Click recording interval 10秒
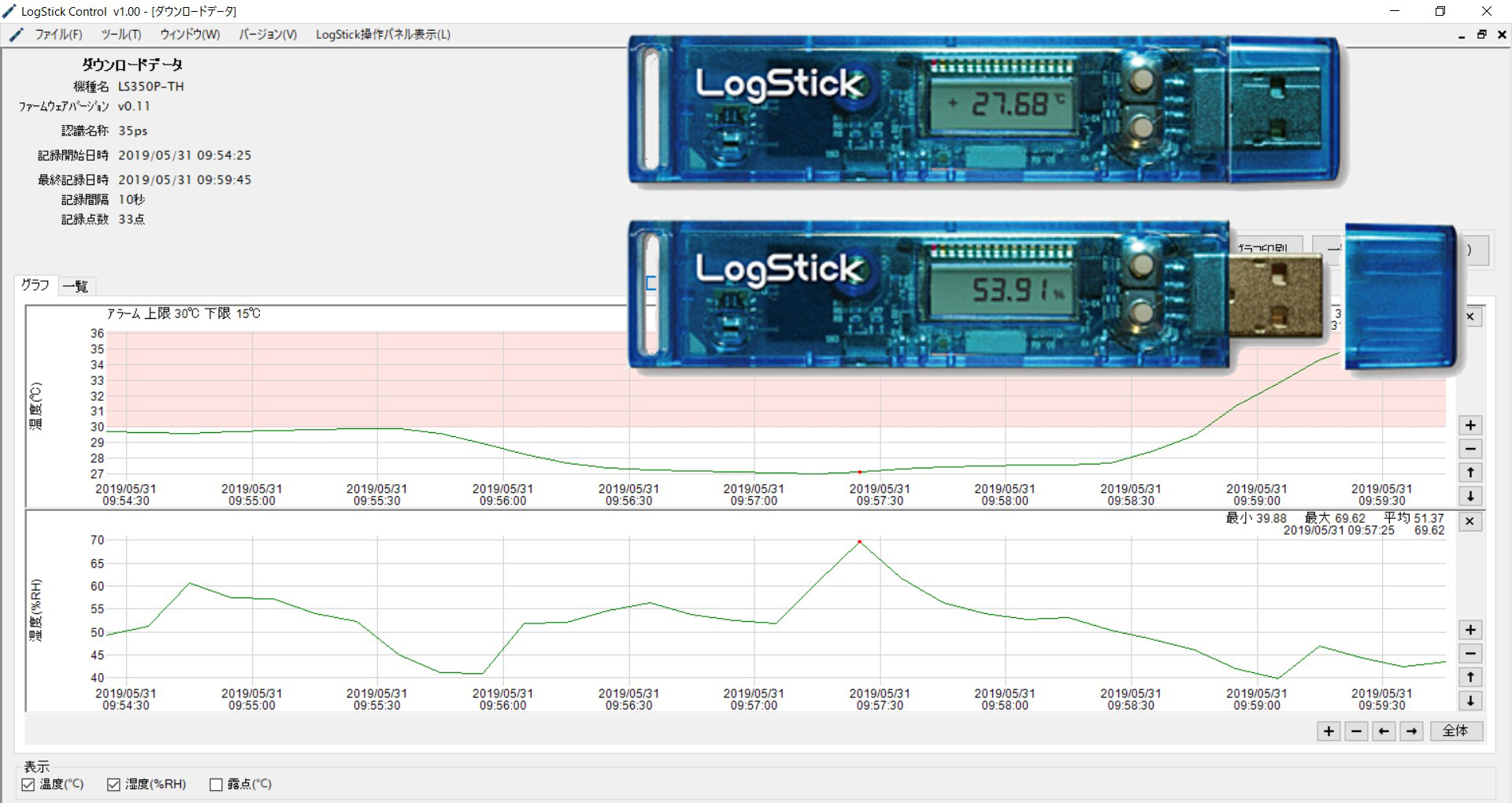The image size is (1512, 803). (132, 200)
